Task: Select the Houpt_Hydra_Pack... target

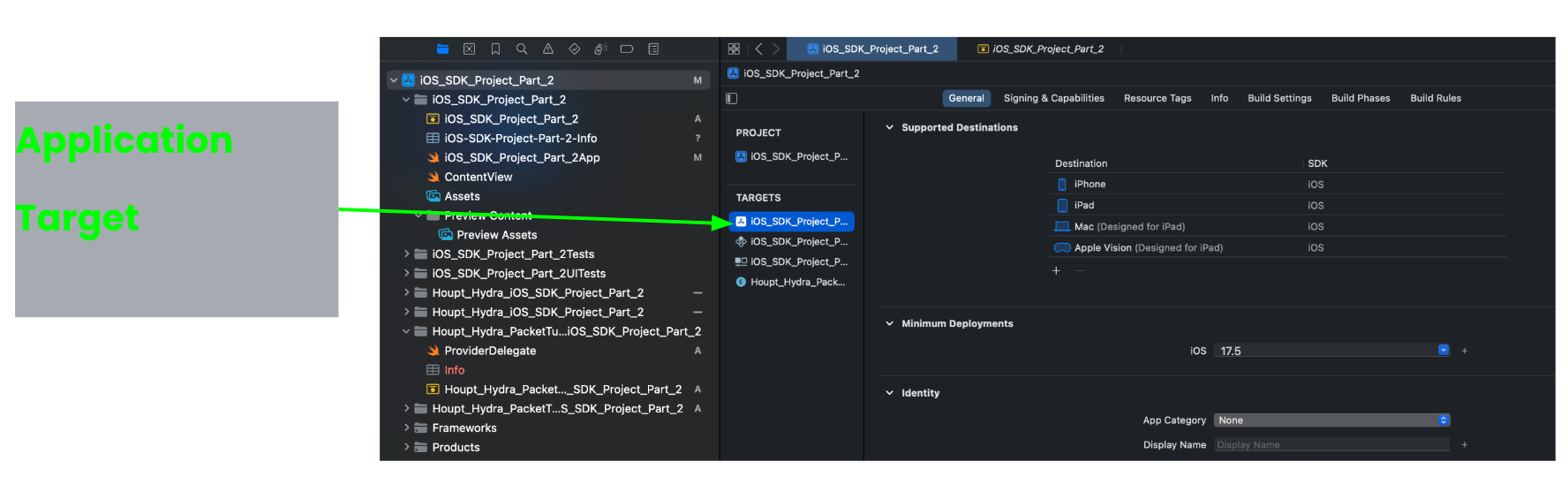Action: click(x=792, y=283)
